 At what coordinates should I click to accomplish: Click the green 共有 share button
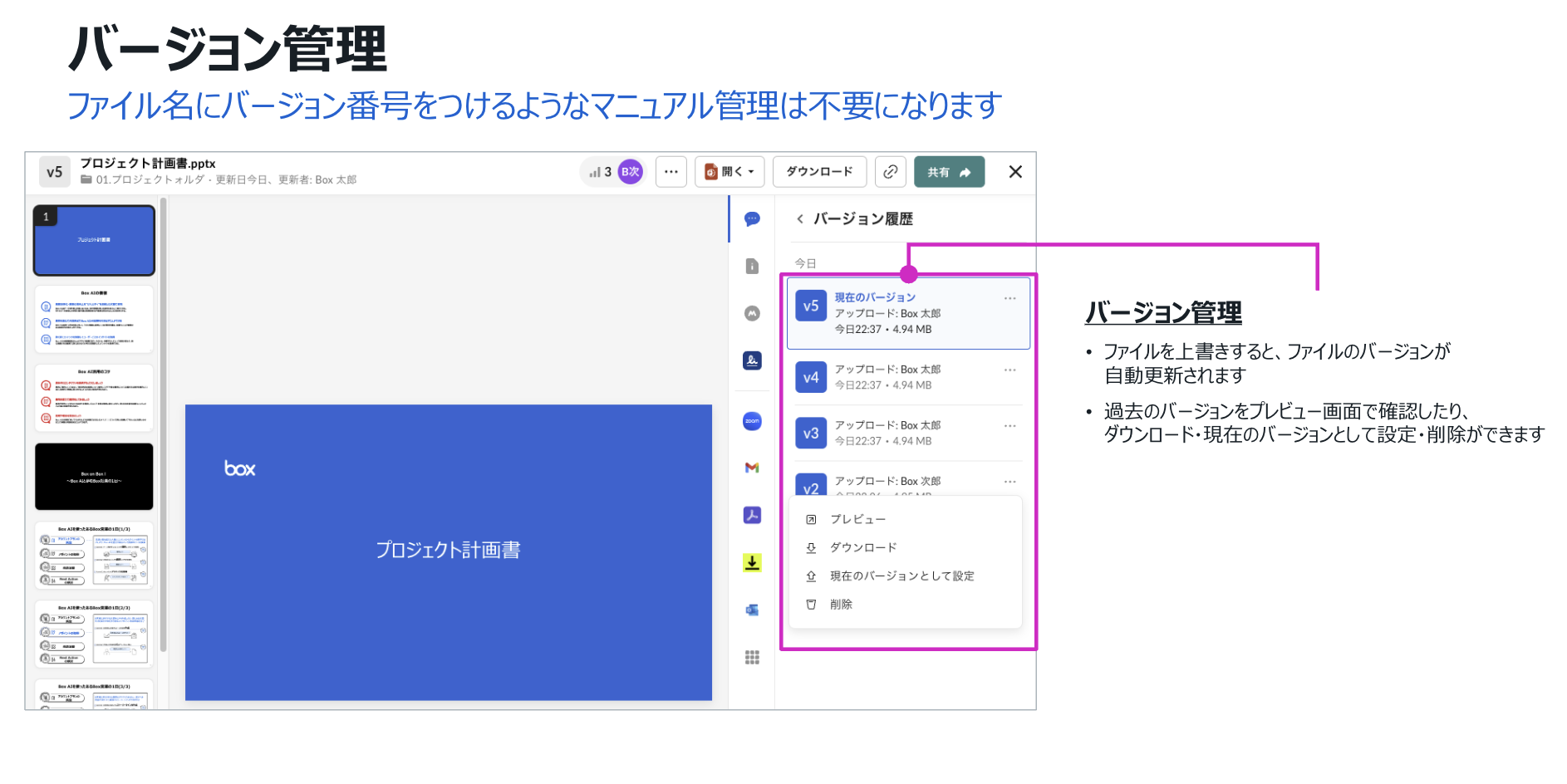949,172
